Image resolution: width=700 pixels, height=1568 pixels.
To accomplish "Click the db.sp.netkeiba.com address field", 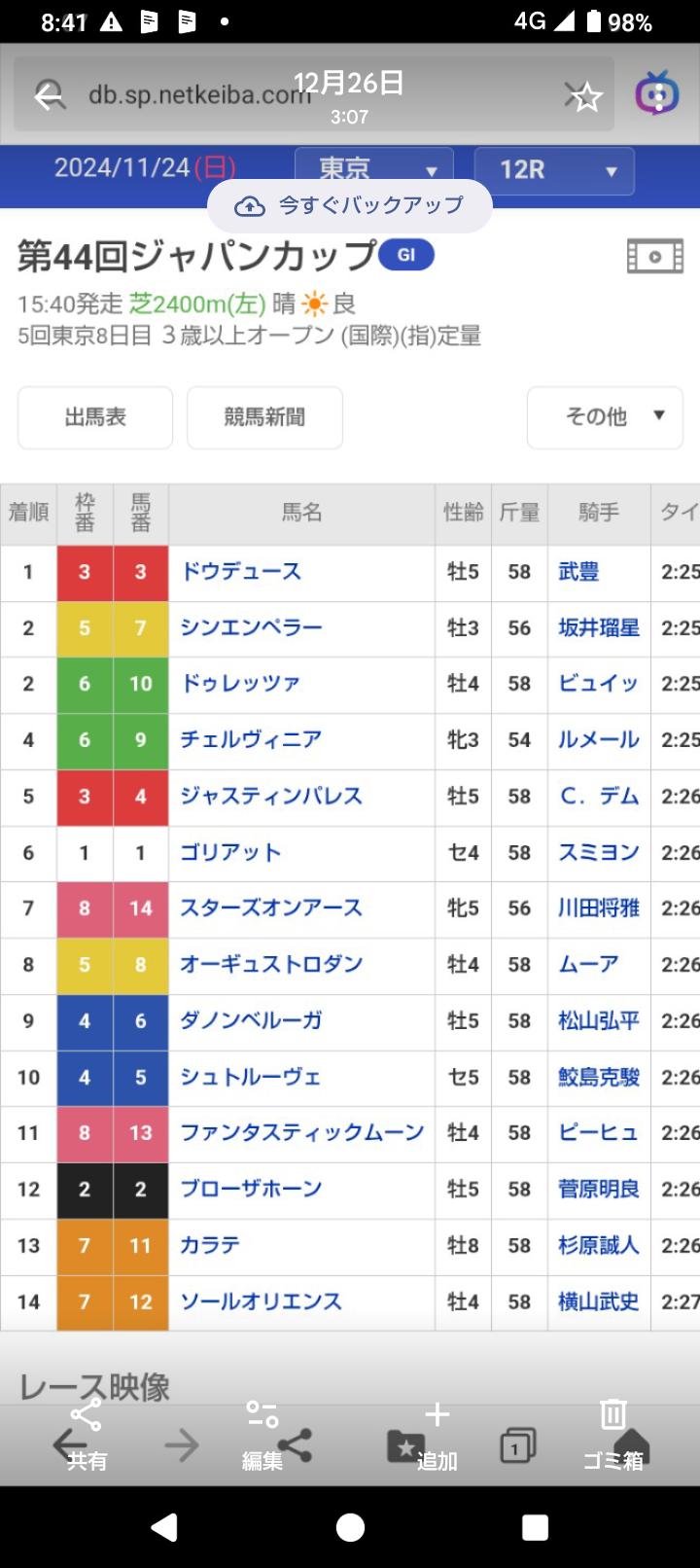I will [199, 95].
